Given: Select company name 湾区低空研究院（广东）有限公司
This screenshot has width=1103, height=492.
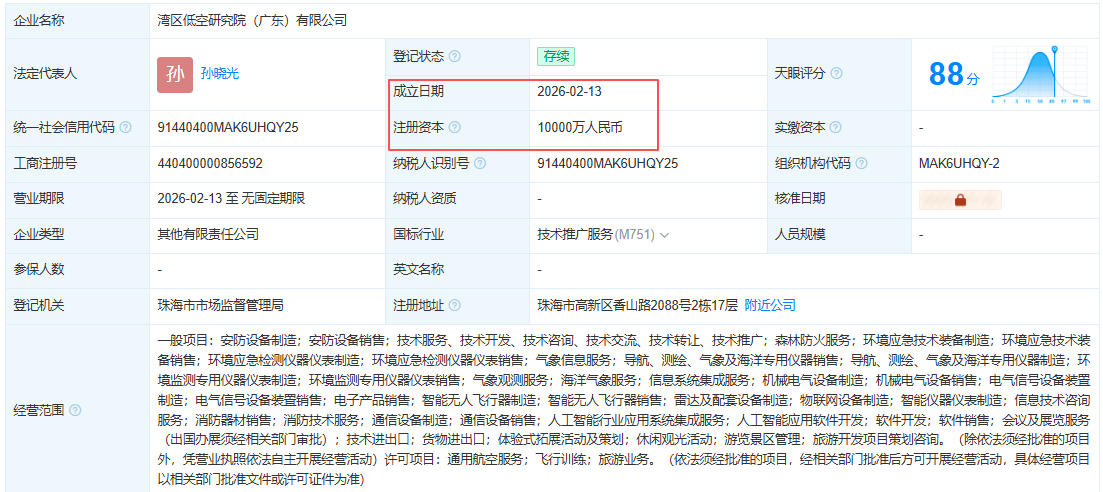Looking at the screenshot, I should pos(252,20).
